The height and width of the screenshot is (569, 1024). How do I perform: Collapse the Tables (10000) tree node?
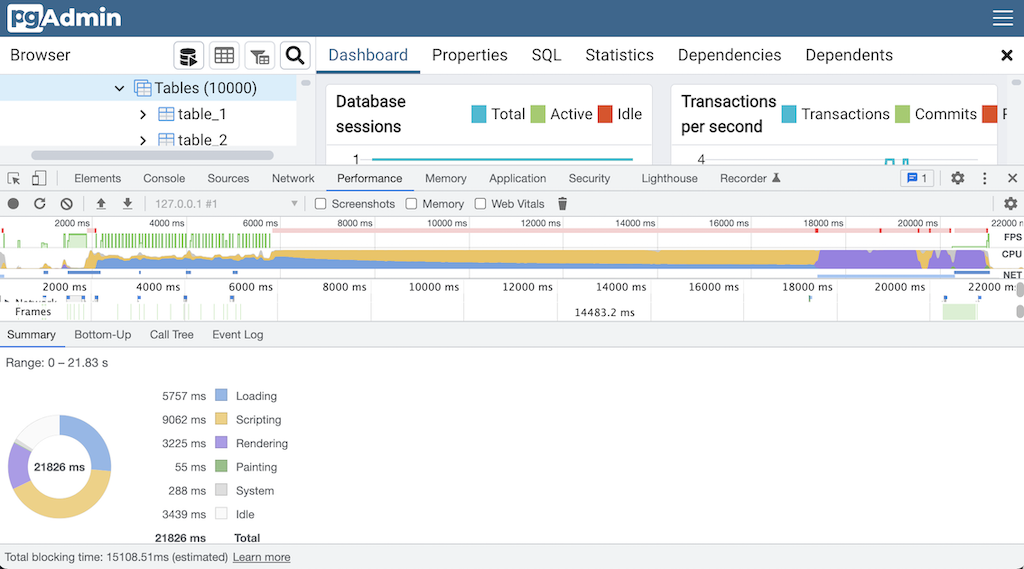(120, 89)
